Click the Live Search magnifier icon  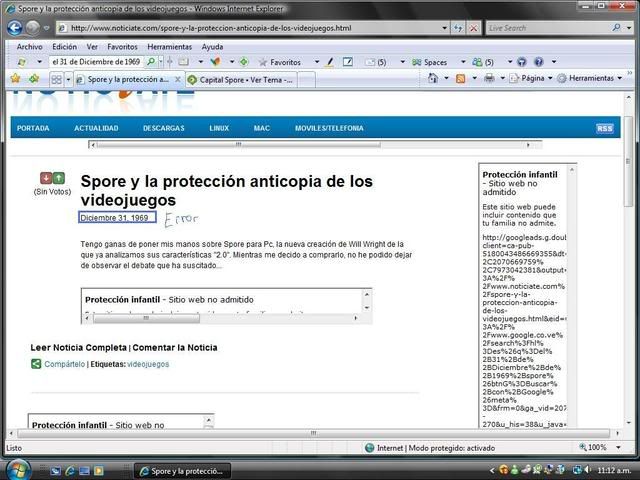[616, 28]
